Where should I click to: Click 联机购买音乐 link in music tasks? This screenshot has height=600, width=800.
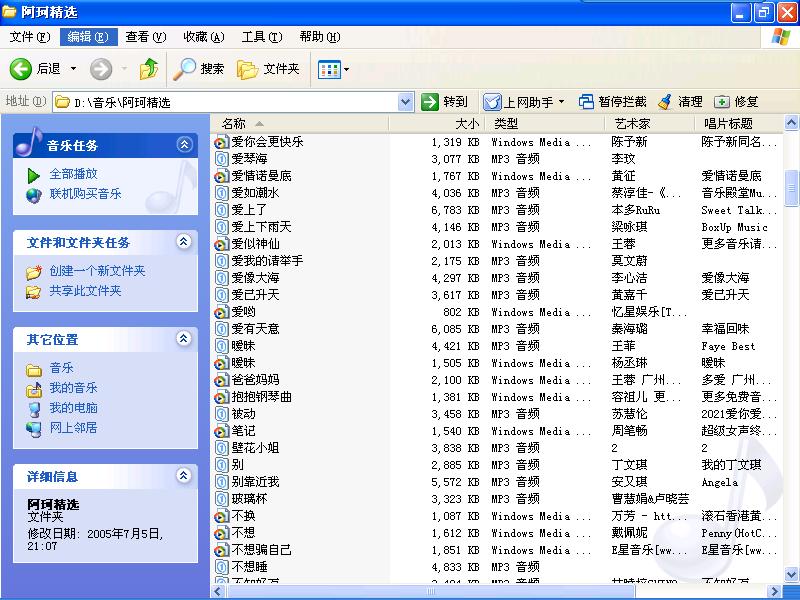85,194
